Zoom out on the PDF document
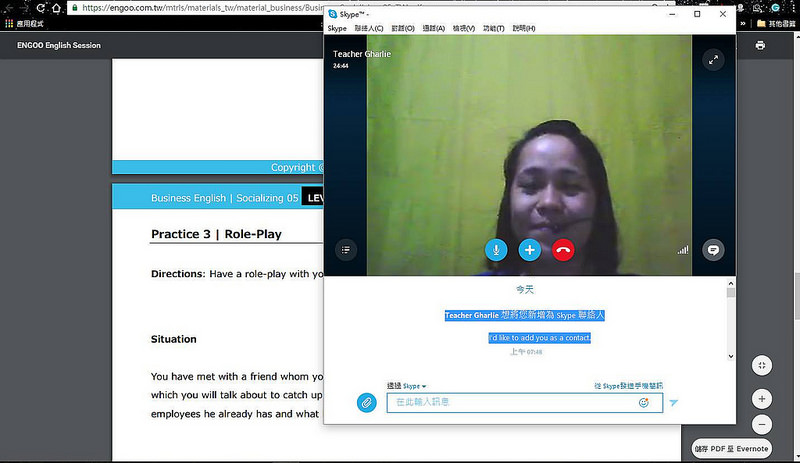Viewport: 800px width, 463px height. click(761, 424)
